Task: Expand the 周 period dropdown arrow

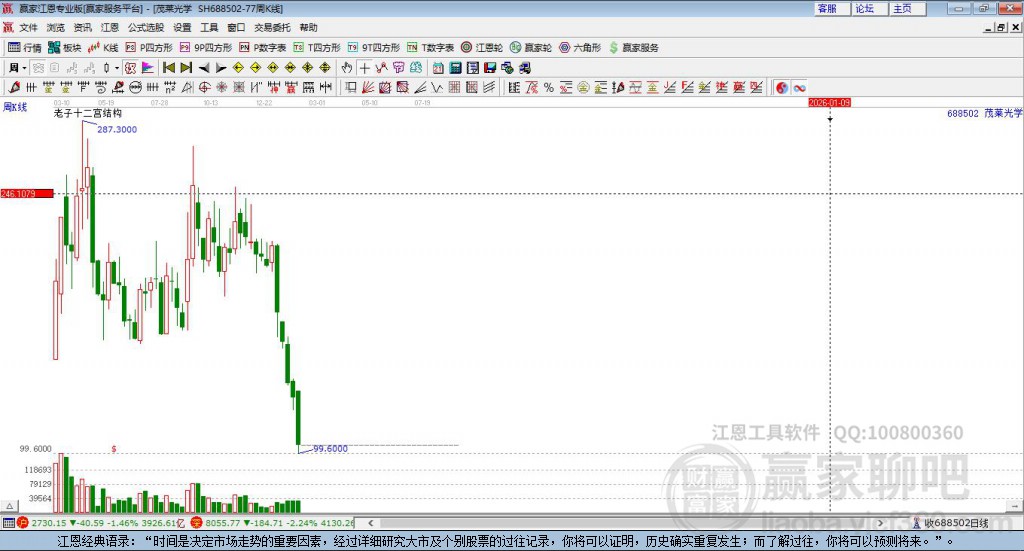Action: (x=24, y=68)
